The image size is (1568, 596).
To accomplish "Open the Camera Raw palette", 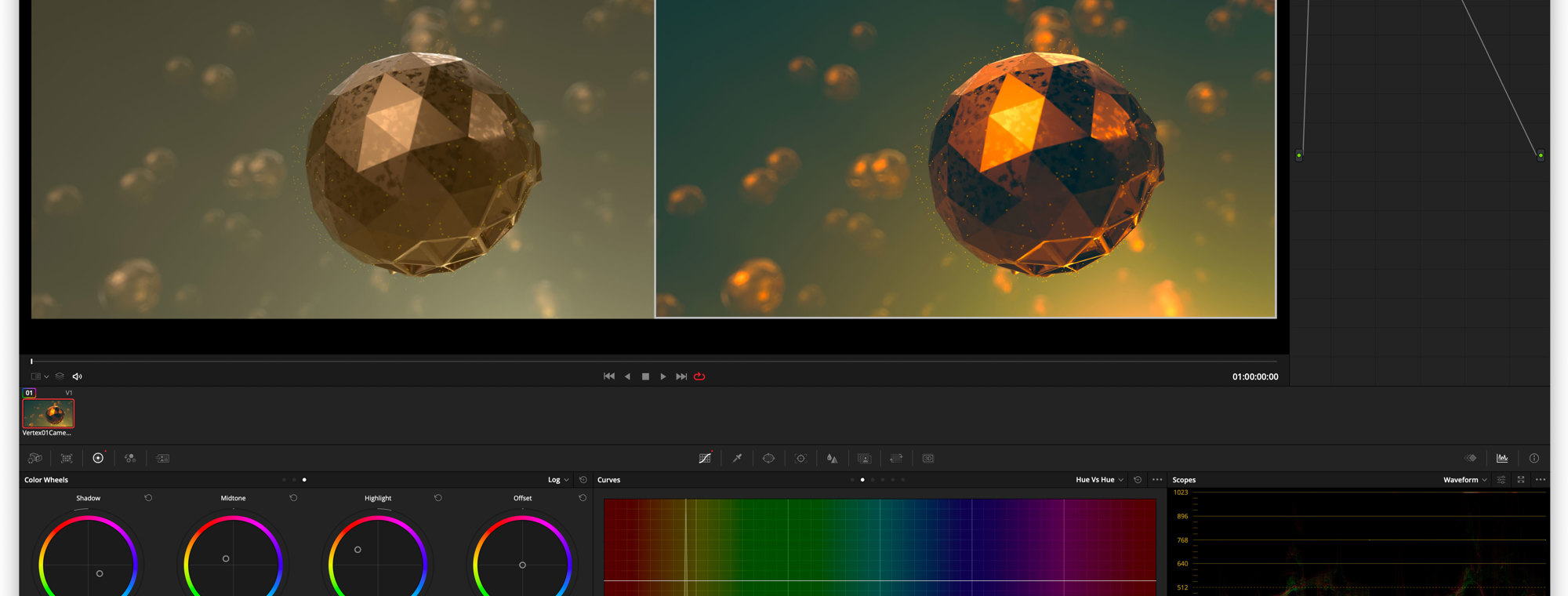I will click(34, 458).
